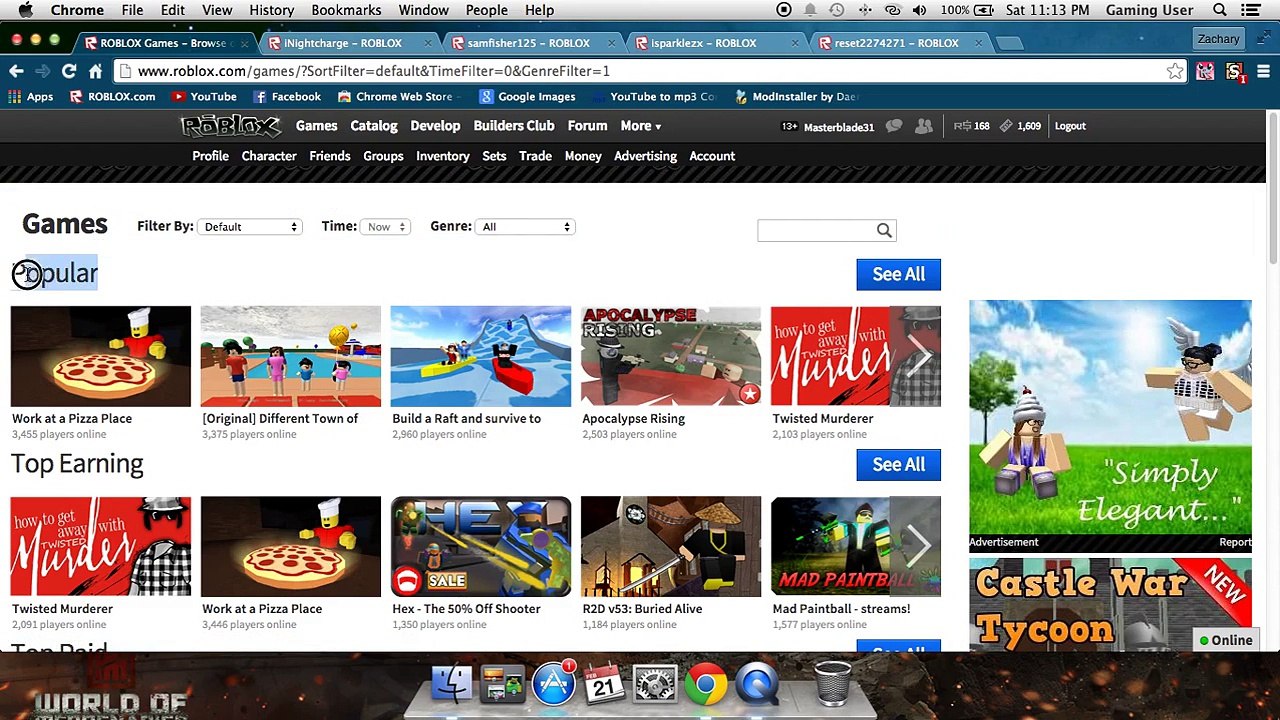Click the Robux balance showing 168
The image size is (1280, 720).
click(971, 126)
